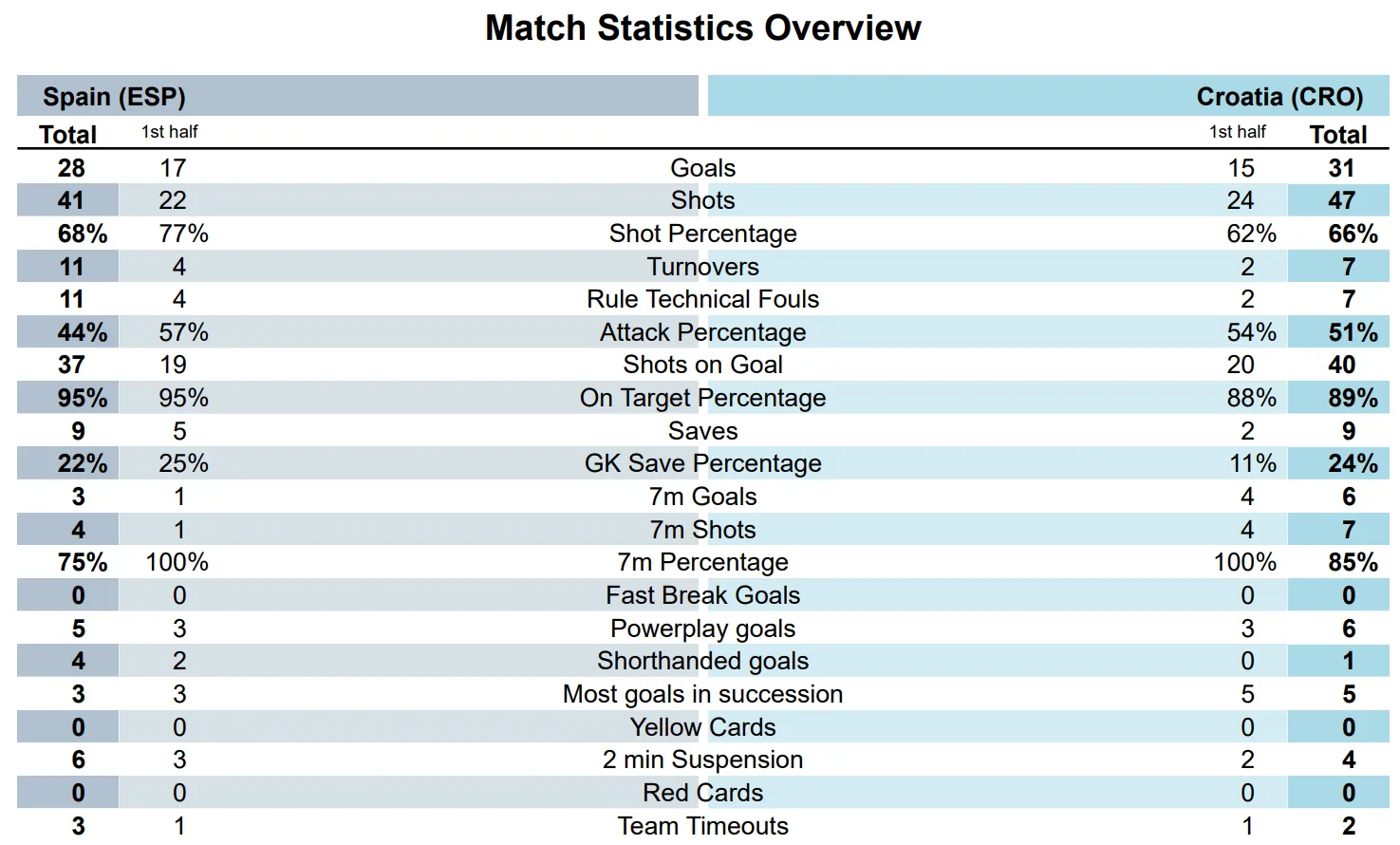Click the On Target Percentage label
Image resolution: width=1400 pixels, height=845 pixels.
tap(702, 398)
